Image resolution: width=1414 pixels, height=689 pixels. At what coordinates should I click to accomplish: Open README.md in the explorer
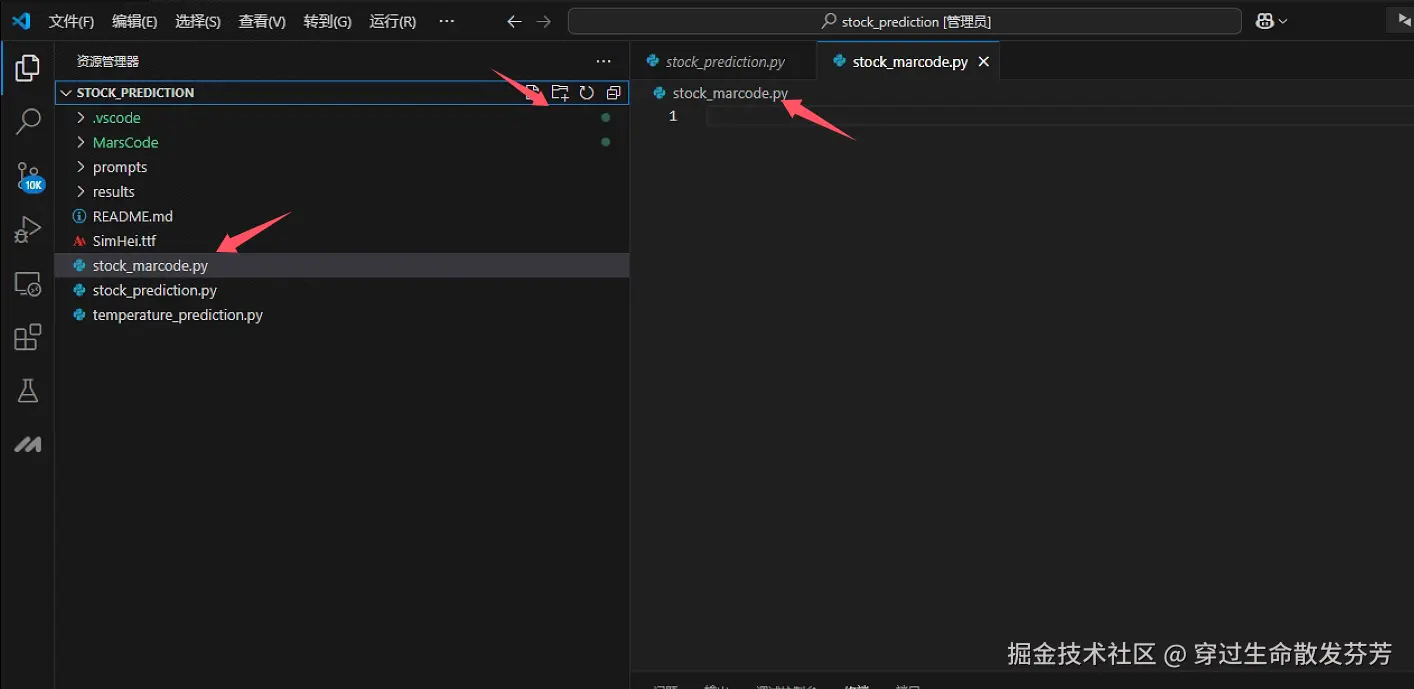(x=342, y=216)
